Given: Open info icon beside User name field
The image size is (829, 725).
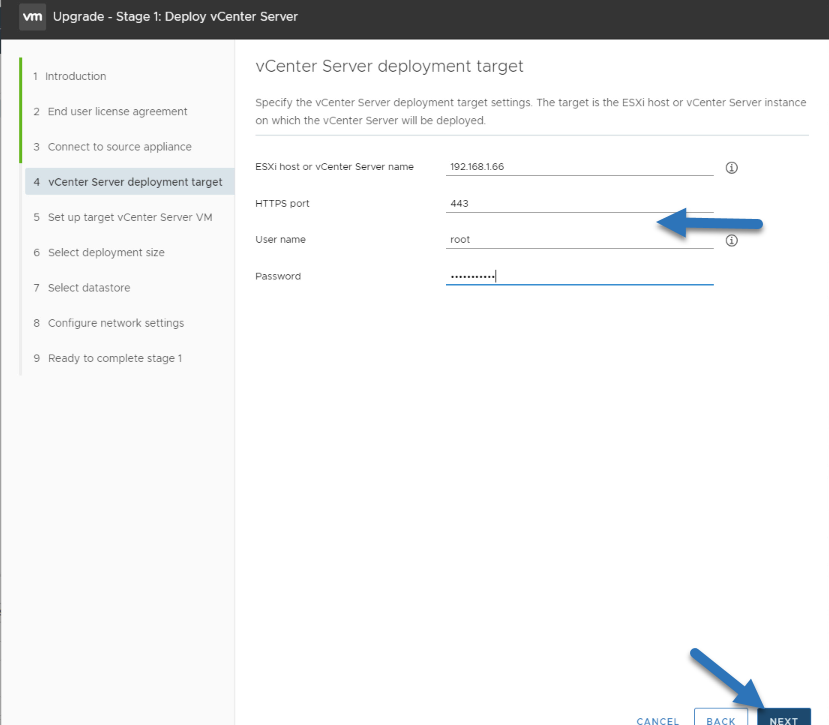Looking at the screenshot, I should pyautogui.click(x=731, y=241).
